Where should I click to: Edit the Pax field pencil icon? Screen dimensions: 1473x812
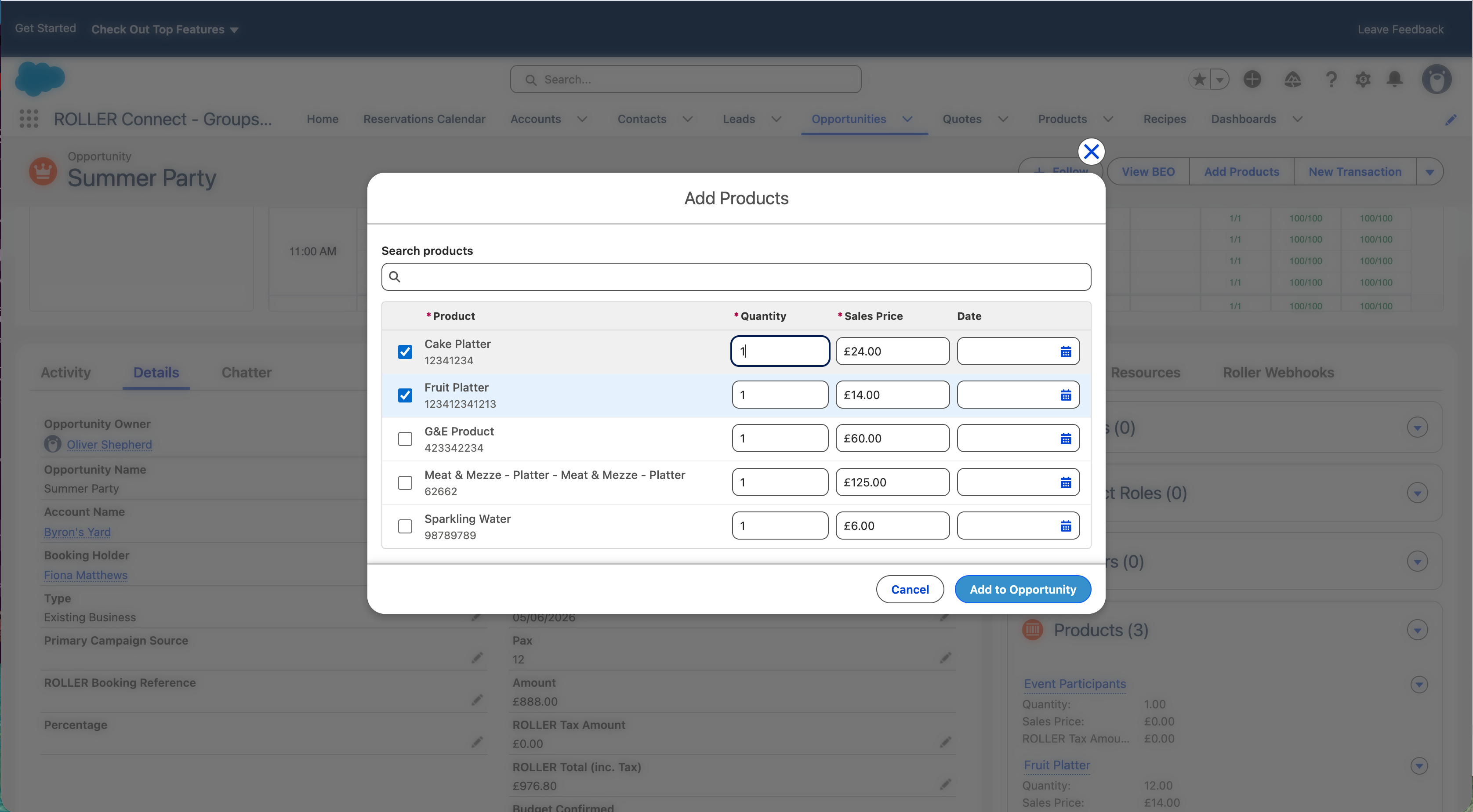point(945,658)
